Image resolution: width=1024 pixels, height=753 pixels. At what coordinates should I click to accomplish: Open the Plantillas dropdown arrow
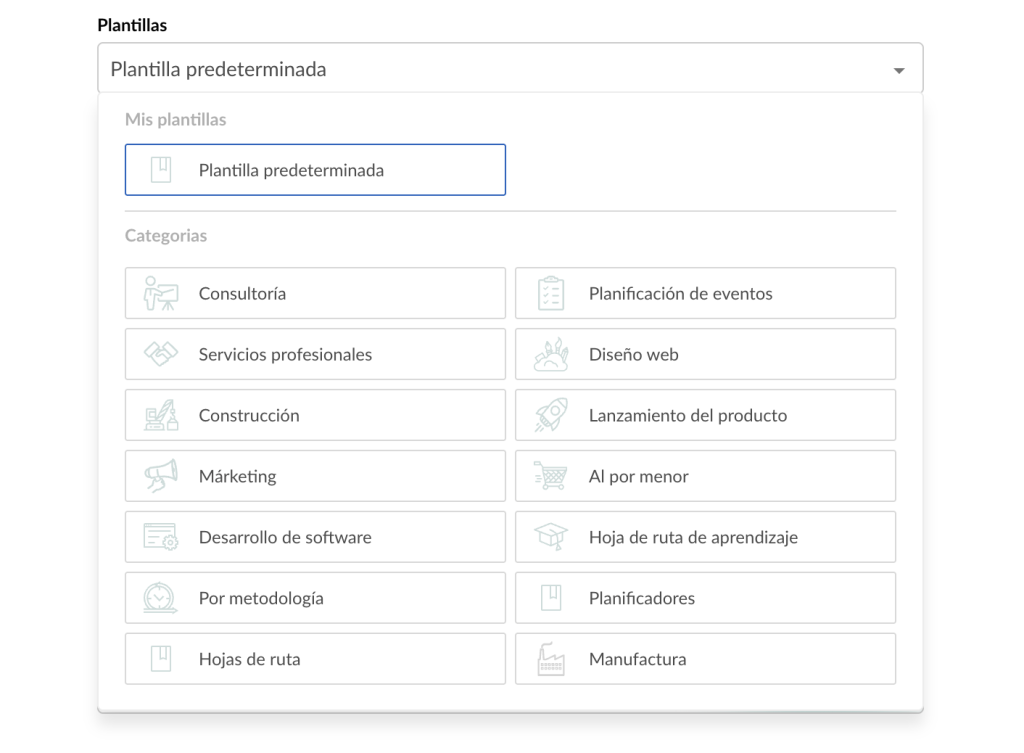899,71
